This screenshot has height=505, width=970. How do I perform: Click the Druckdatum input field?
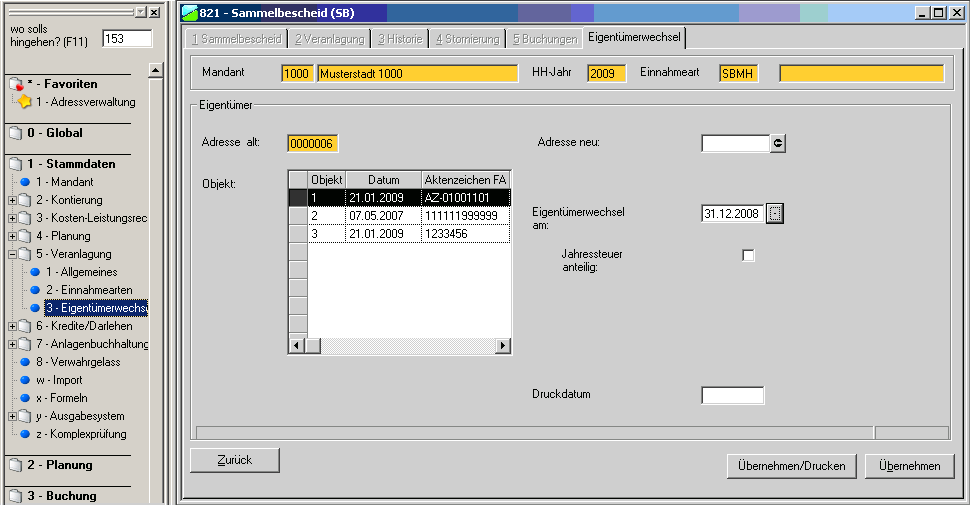[x=732, y=395]
